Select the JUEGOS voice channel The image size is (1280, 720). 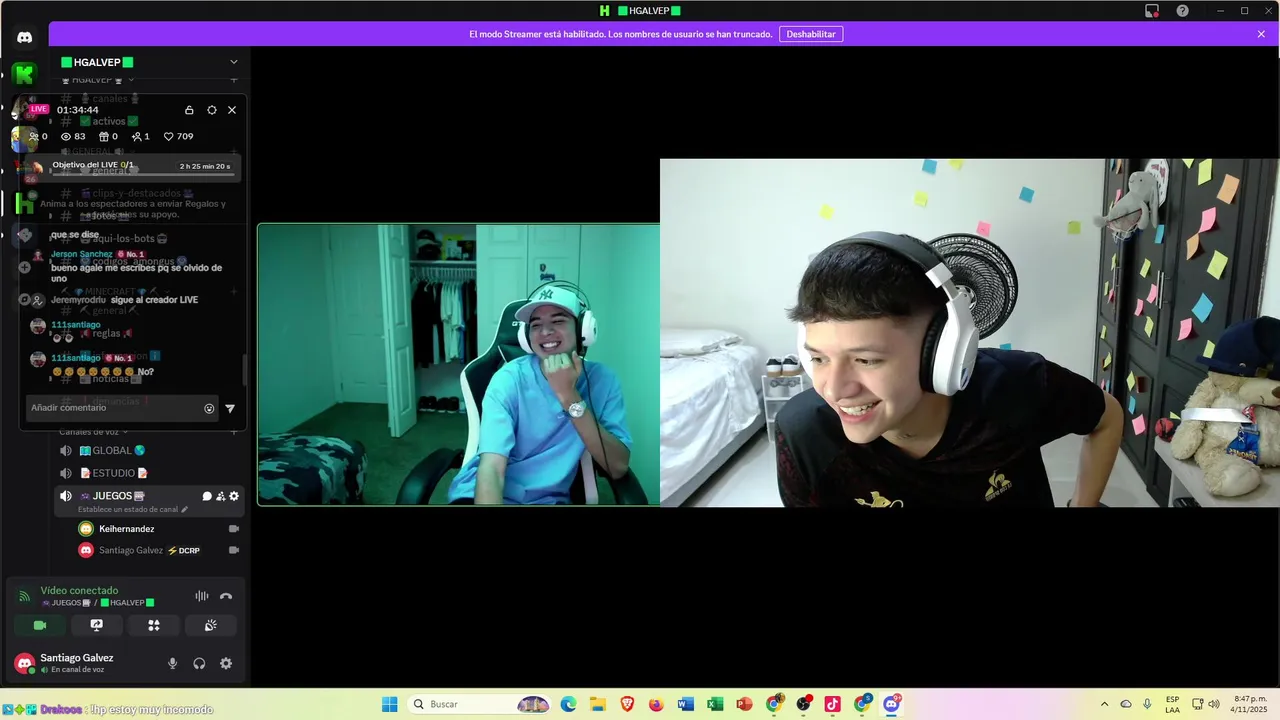(x=113, y=496)
